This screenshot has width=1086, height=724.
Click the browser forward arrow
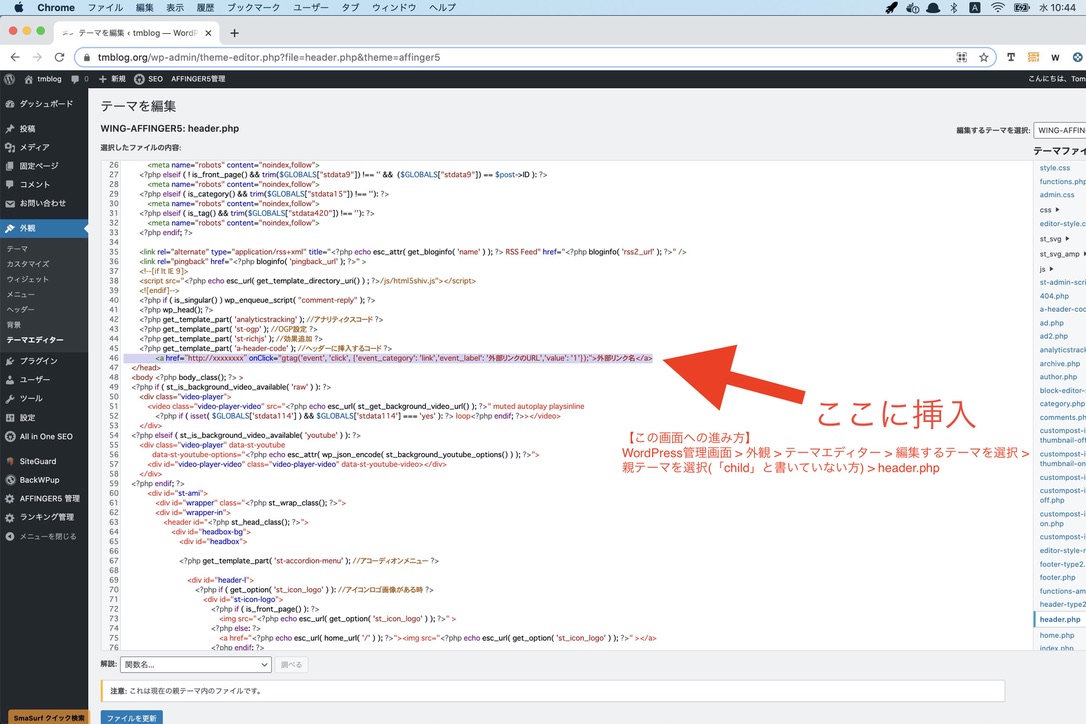coord(37,58)
